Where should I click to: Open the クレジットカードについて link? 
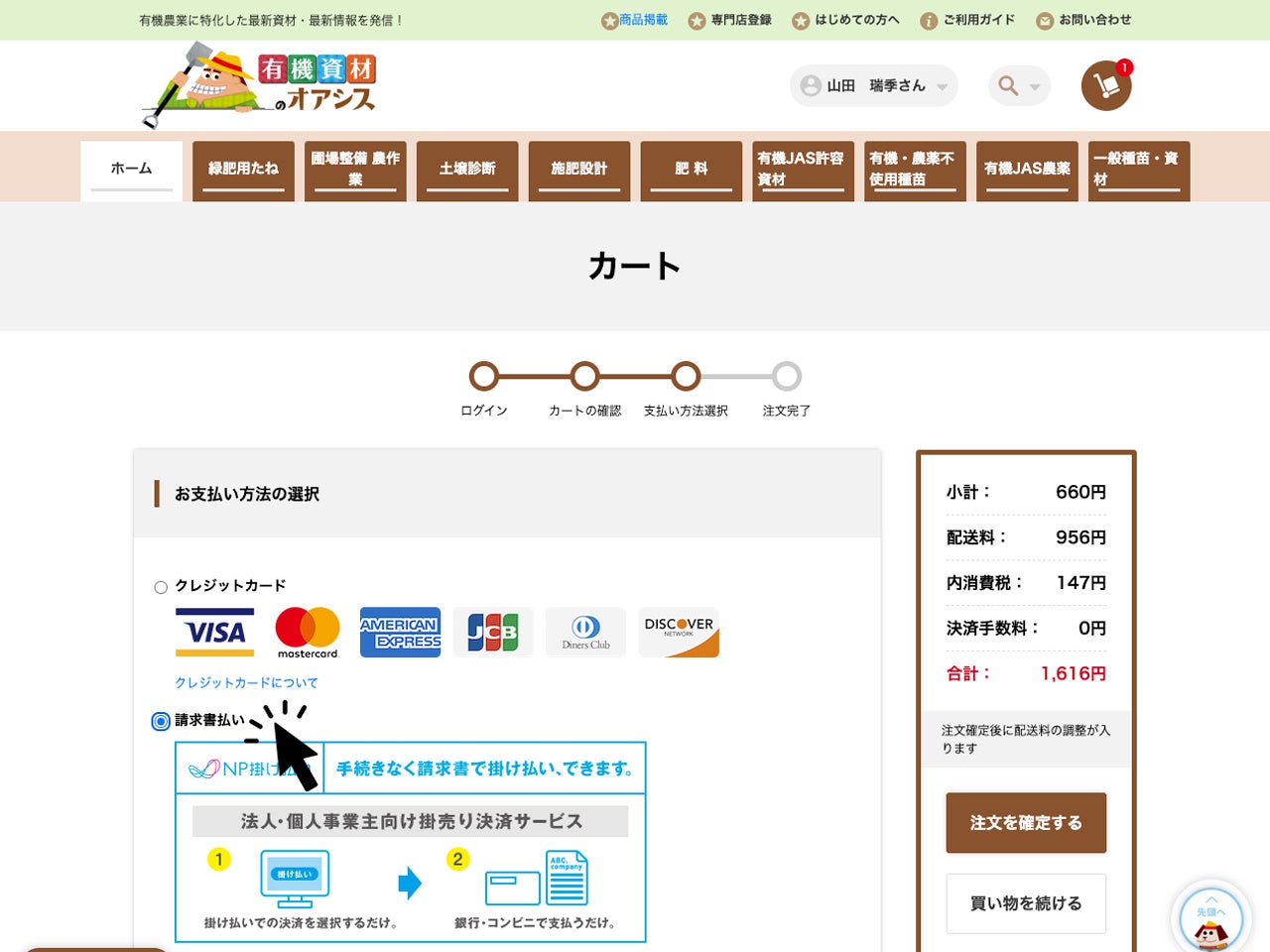pyautogui.click(x=246, y=683)
